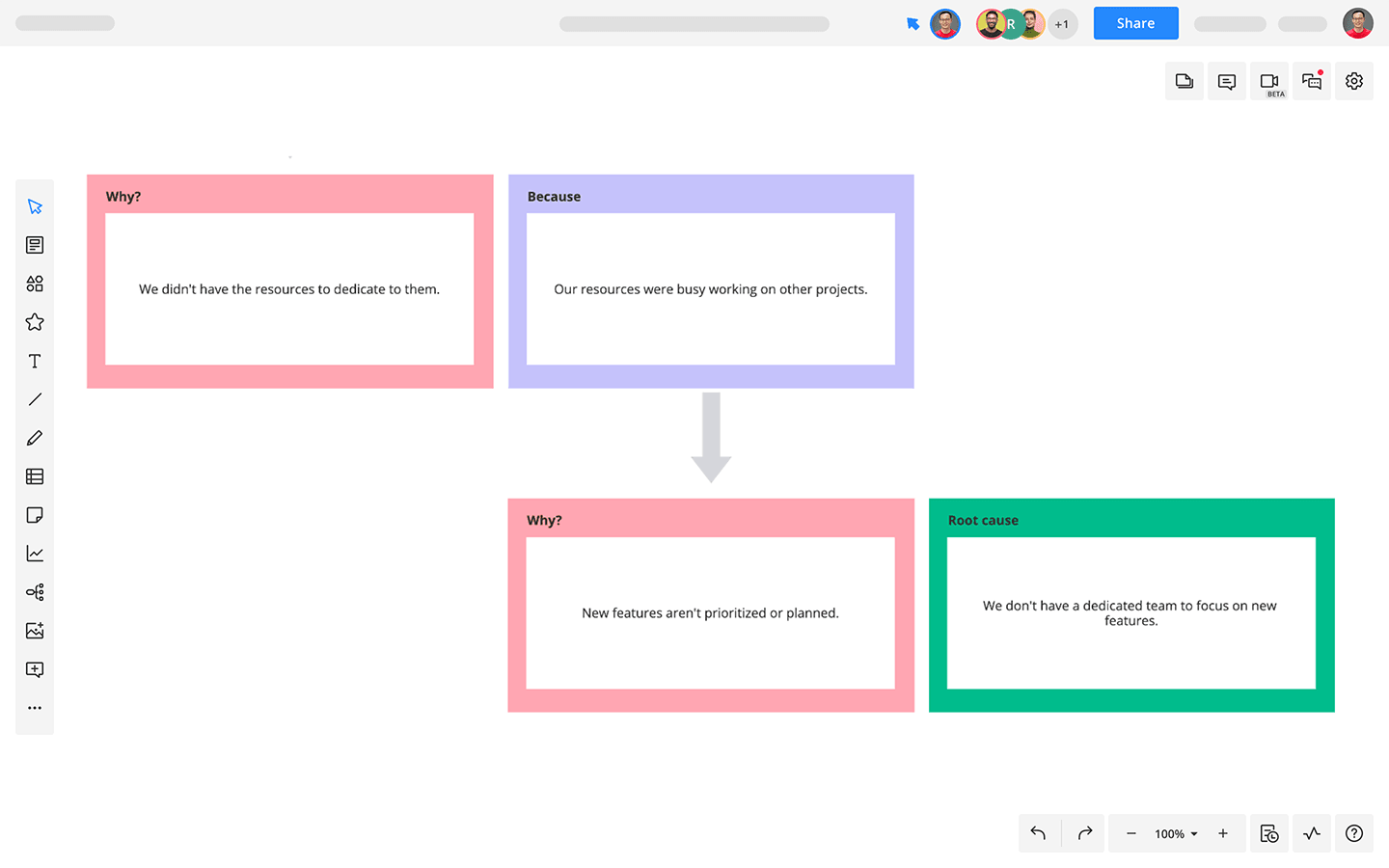Image resolution: width=1389 pixels, height=868 pixels.
Task: Click 'Why?' heading on lower pink card
Action: pyautogui.click(x=544, y=521)
